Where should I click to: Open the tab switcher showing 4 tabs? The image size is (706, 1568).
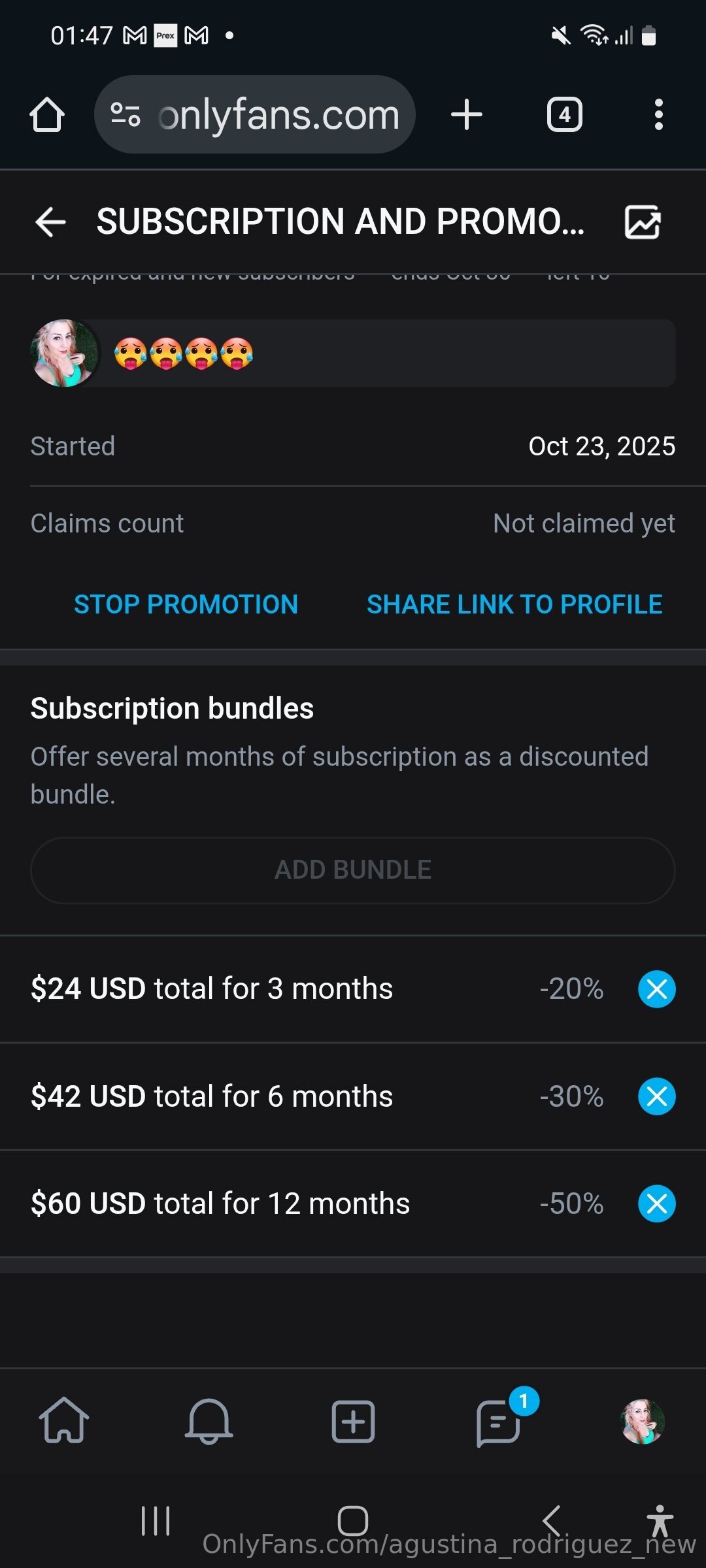click(564, 115)
